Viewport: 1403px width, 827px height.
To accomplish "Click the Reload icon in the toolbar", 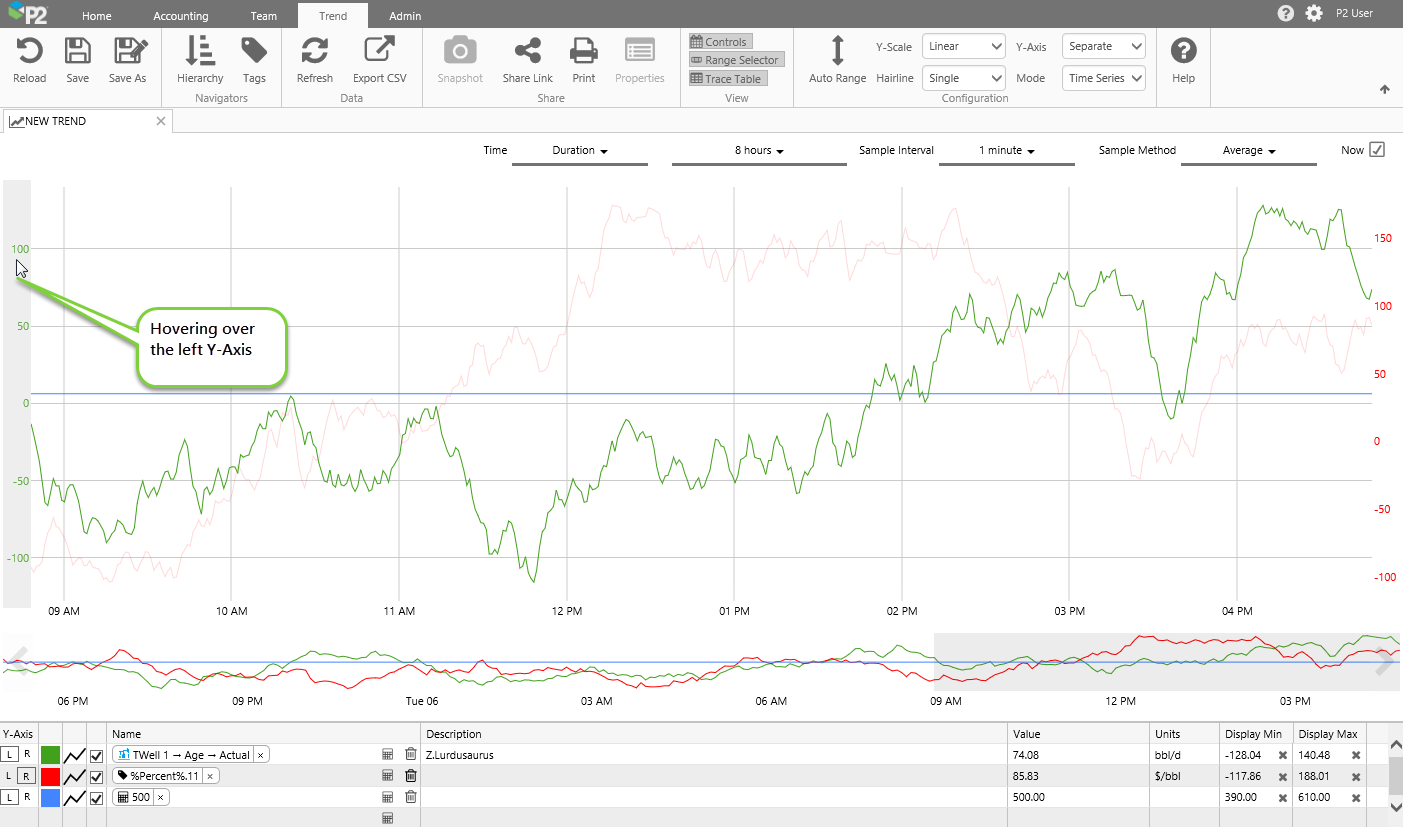I will coord(29,51).
